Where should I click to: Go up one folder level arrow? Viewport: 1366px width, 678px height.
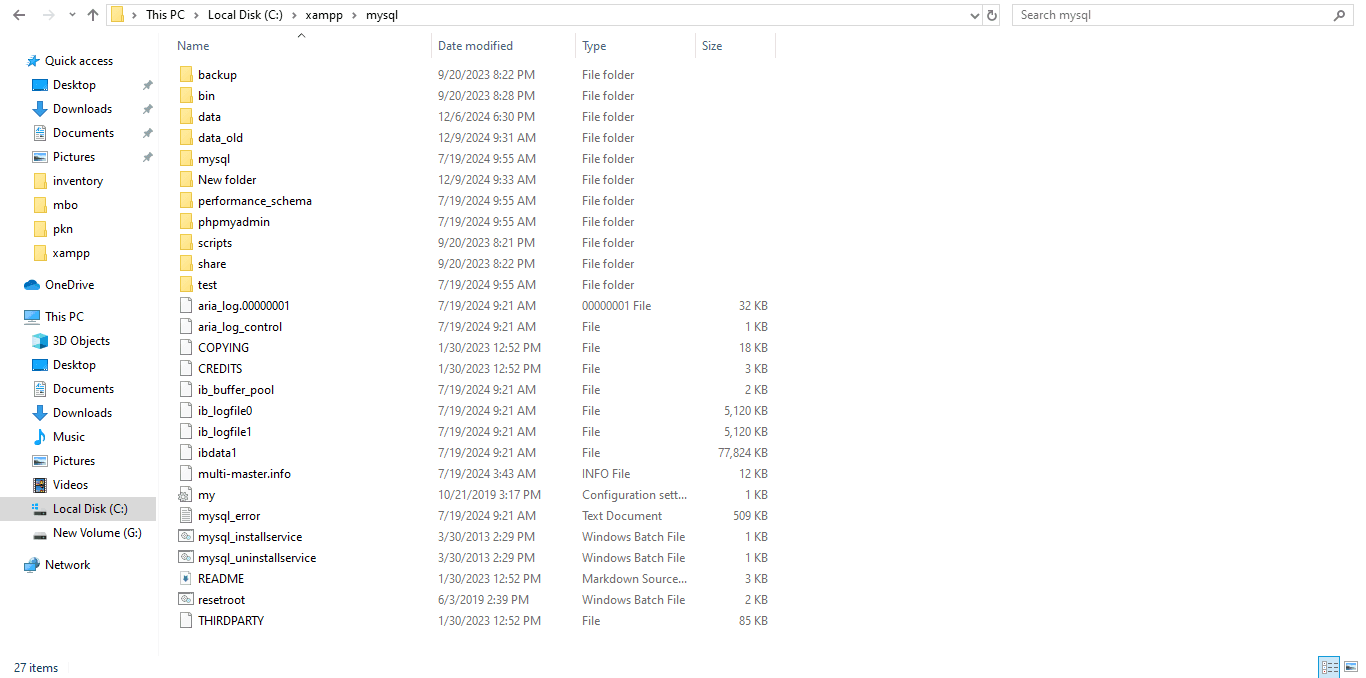coord(93,15)
